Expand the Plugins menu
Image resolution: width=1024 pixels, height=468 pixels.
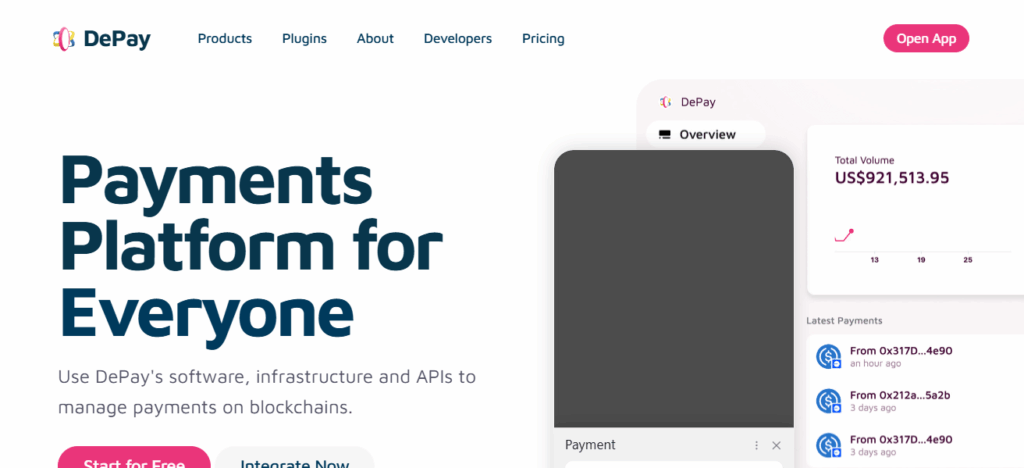click(304, 39)
